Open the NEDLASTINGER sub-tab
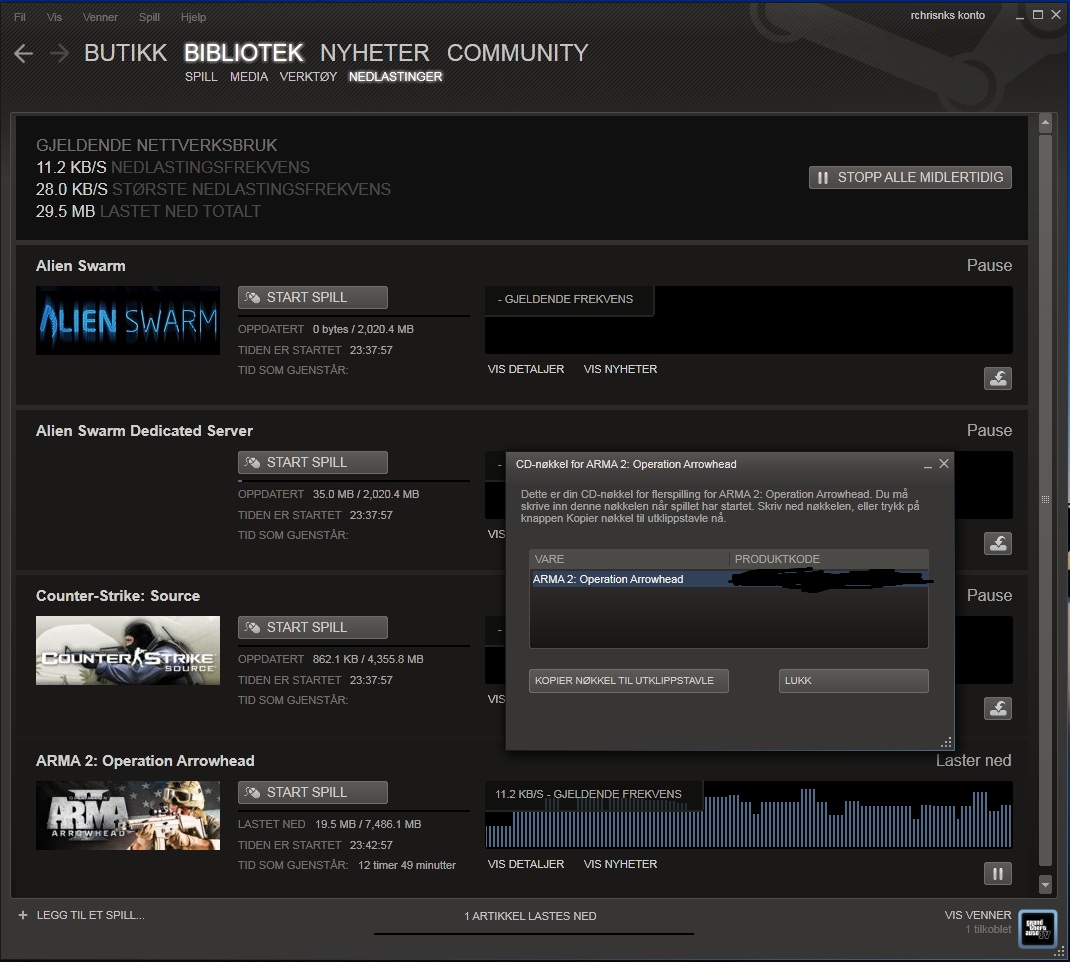 tap(395, 76)
